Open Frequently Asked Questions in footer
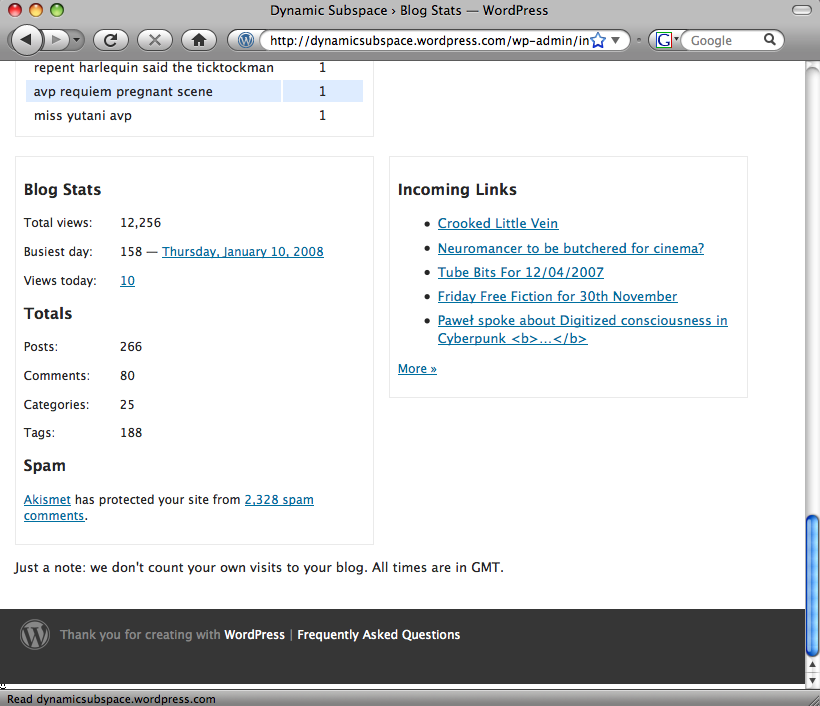 tap(378, 635)
